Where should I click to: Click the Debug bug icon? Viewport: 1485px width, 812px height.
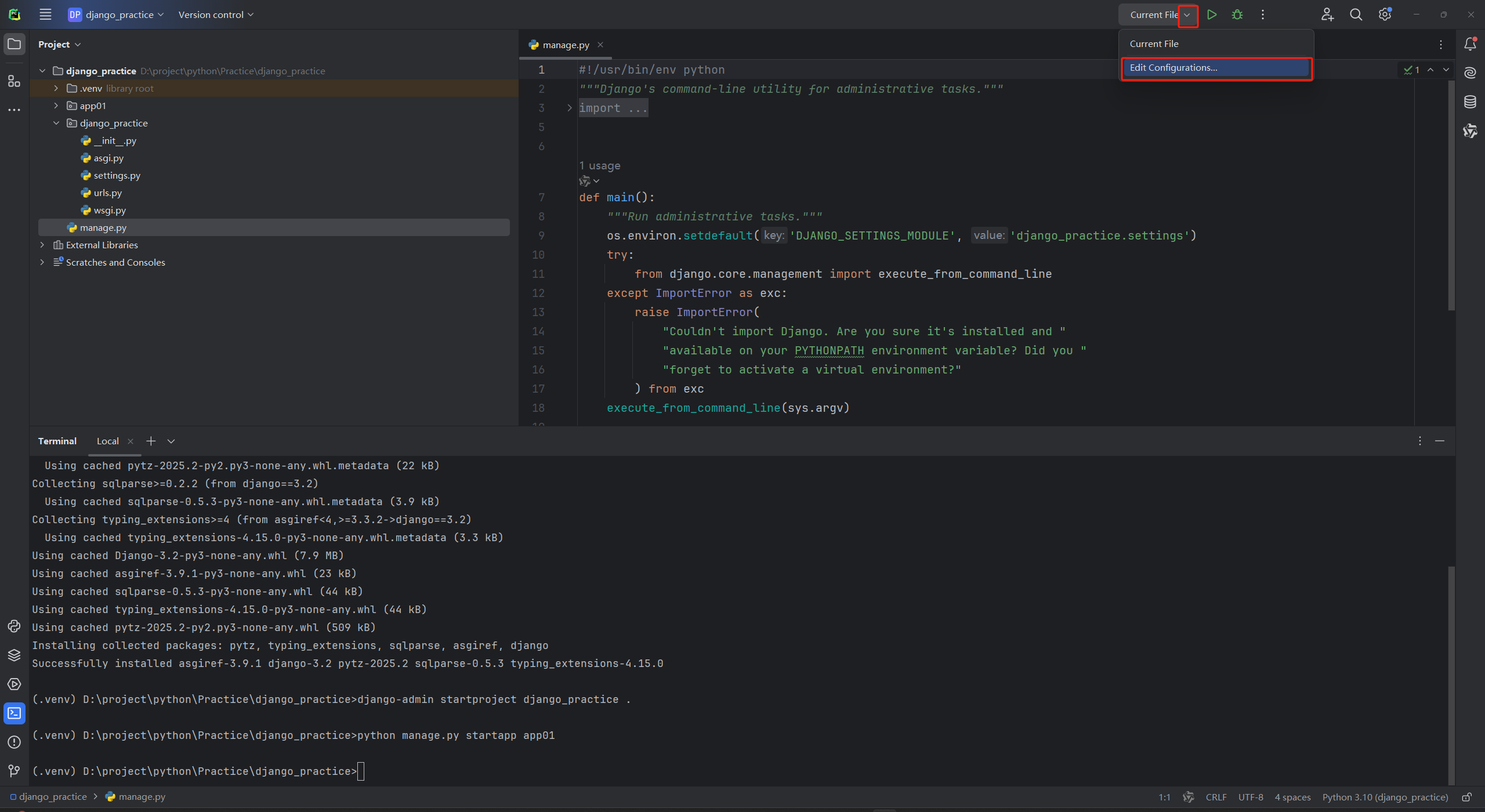coord(1237,14)
